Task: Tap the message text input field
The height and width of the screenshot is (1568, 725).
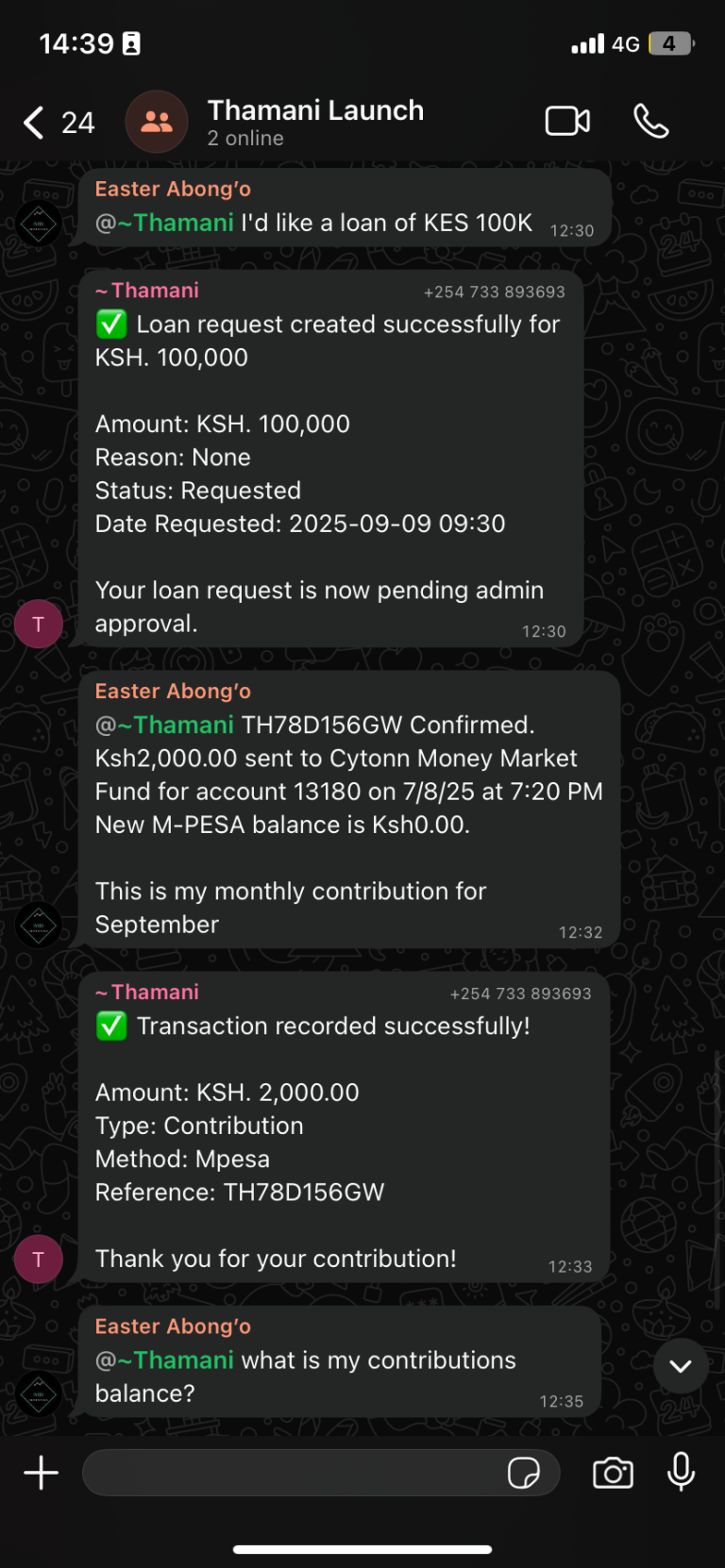Action: [293, 1473]
